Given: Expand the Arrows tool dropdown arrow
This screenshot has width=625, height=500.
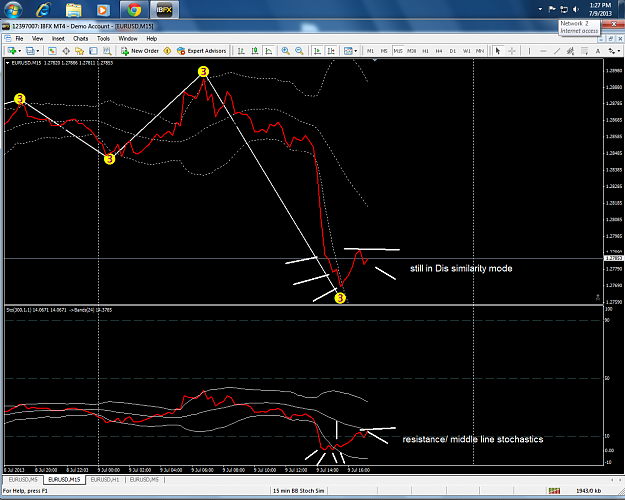Looking at the screenshot, I should (619, 51).
